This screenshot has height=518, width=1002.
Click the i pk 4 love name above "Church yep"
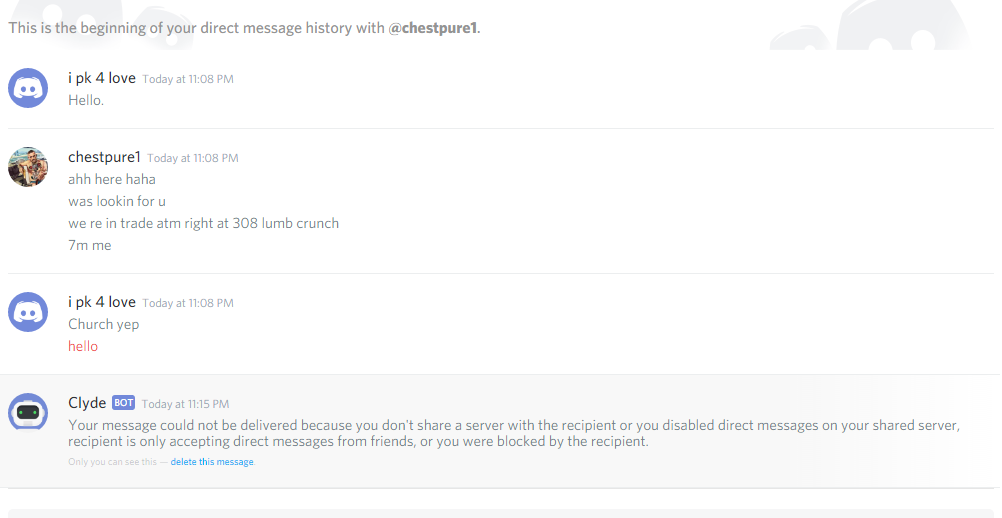pos(101,302)
